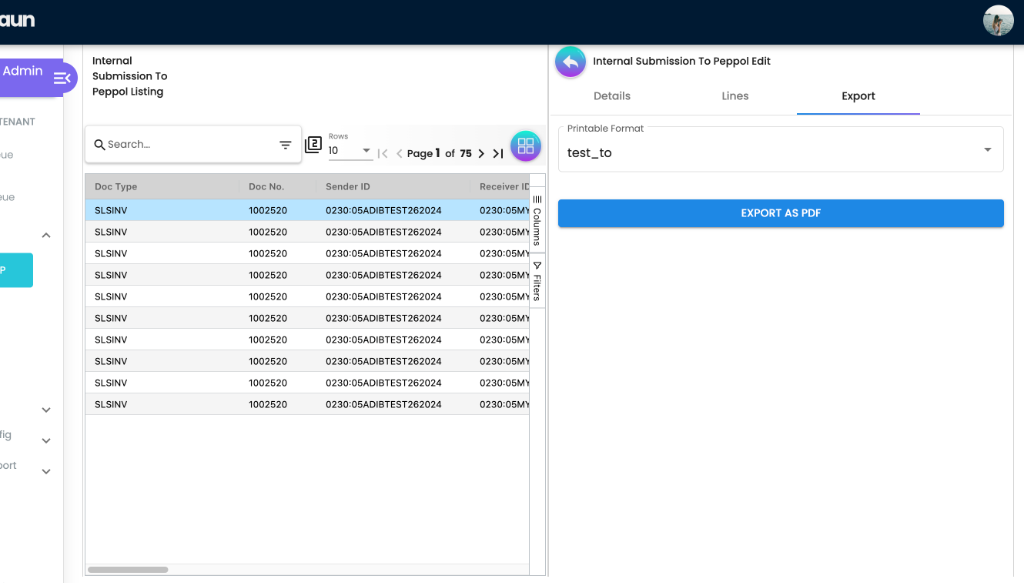The height and width of the screenshot is (583, 1024).
Task: Click the magnifier icon in the search box
Action: 99,144
